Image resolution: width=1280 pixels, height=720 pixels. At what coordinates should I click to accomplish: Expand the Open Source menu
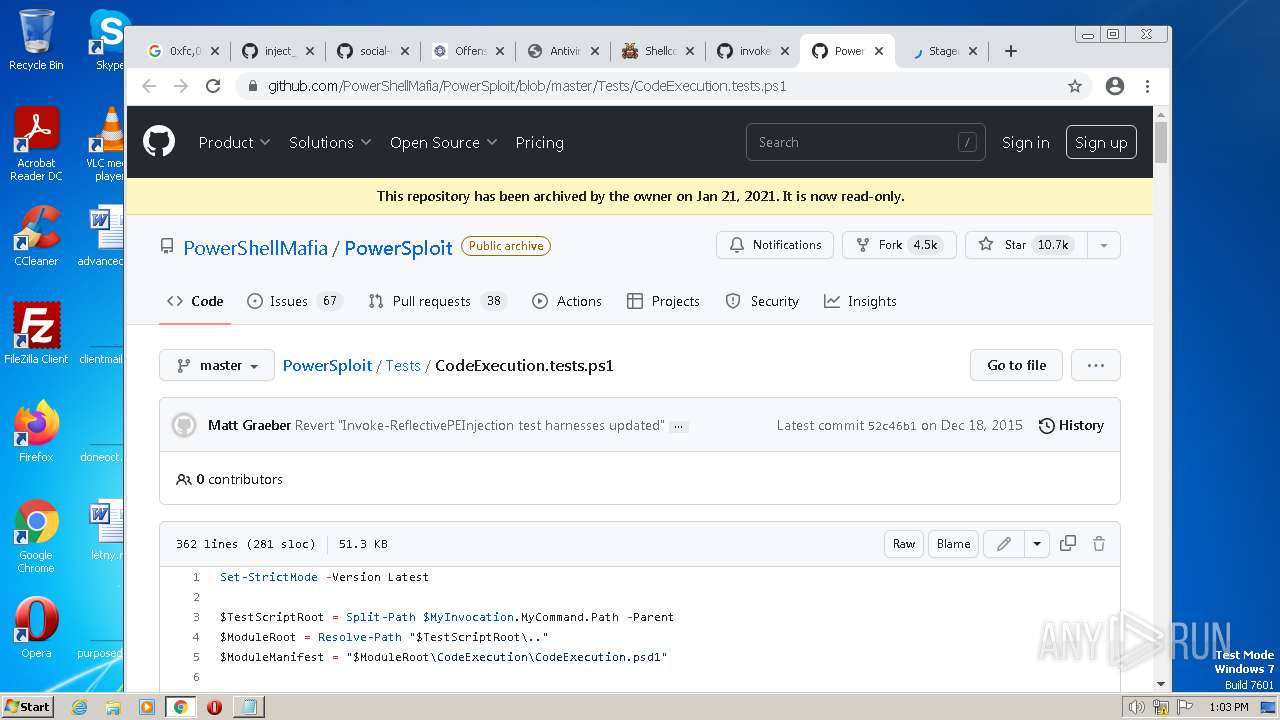point(443,142)
